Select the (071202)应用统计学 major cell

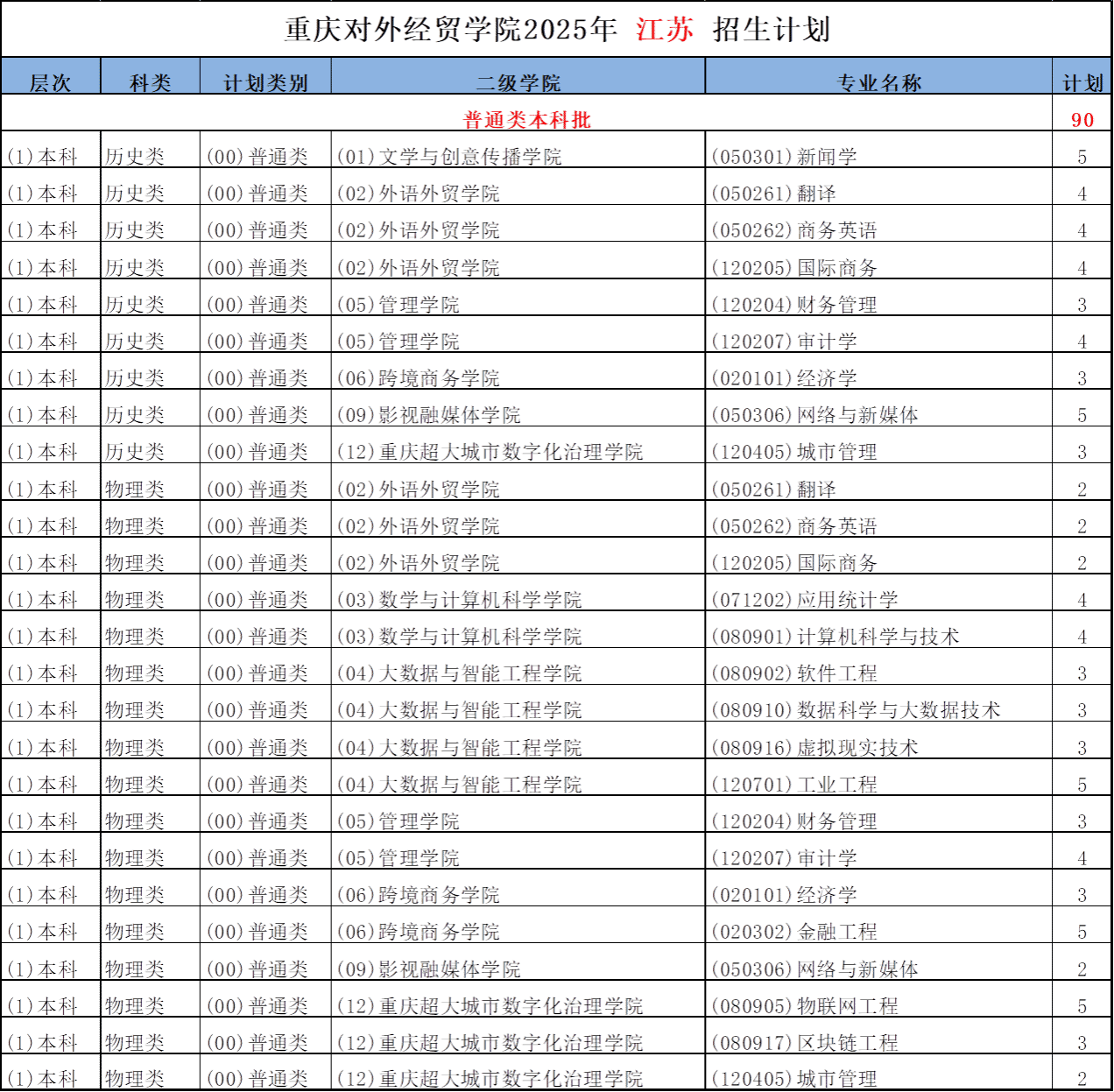click(804, 600)
